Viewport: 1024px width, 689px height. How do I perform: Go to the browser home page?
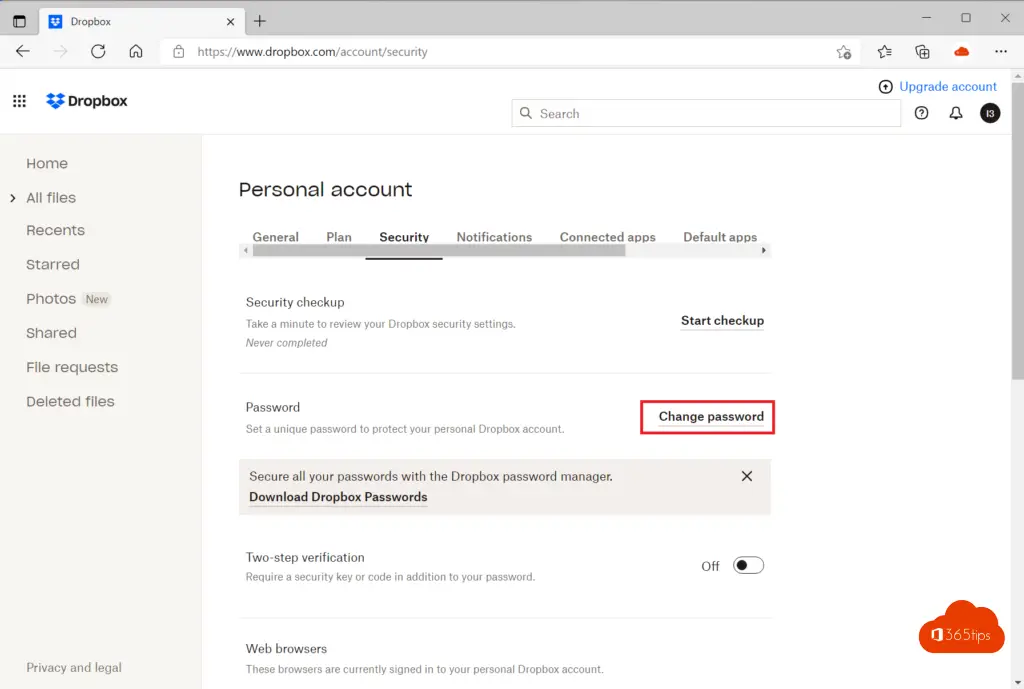(136, 51)
